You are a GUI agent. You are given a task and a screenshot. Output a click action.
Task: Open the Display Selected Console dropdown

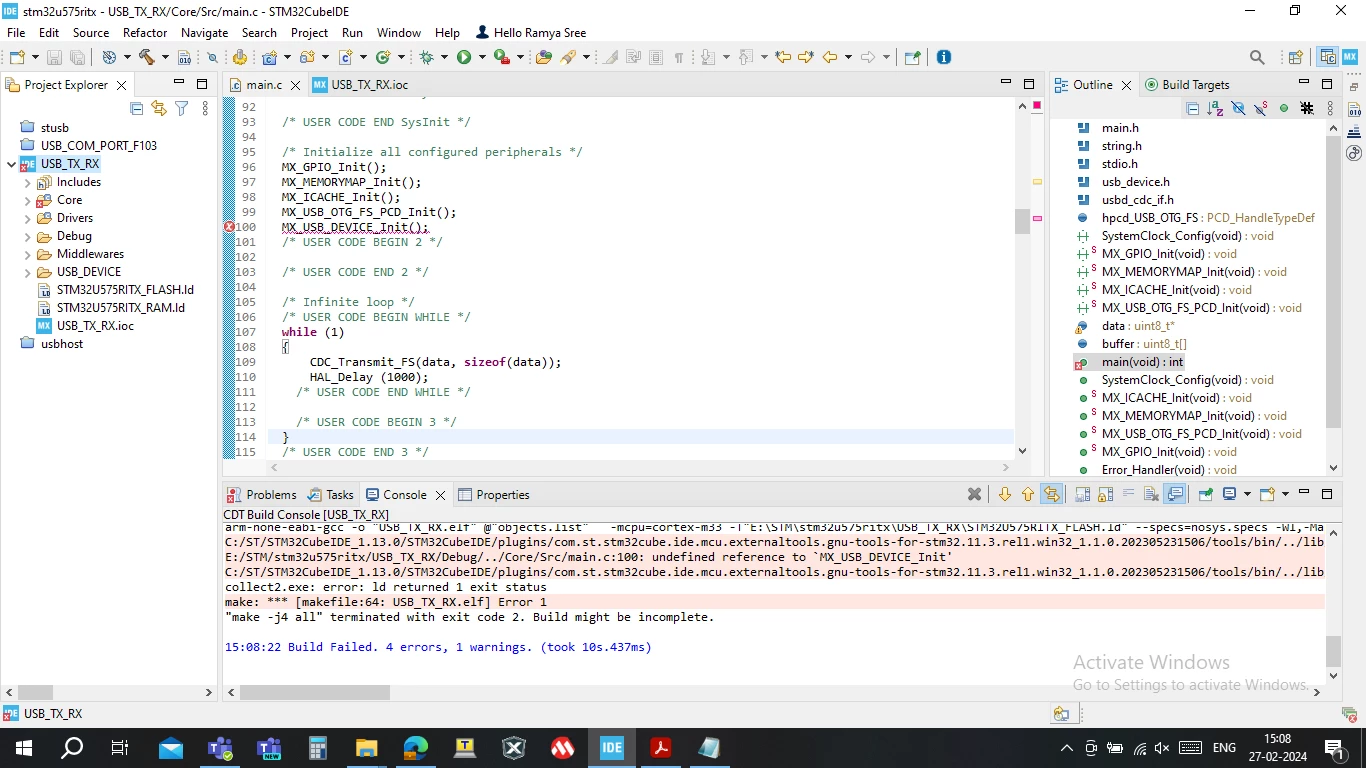[x=1246, y=494]
